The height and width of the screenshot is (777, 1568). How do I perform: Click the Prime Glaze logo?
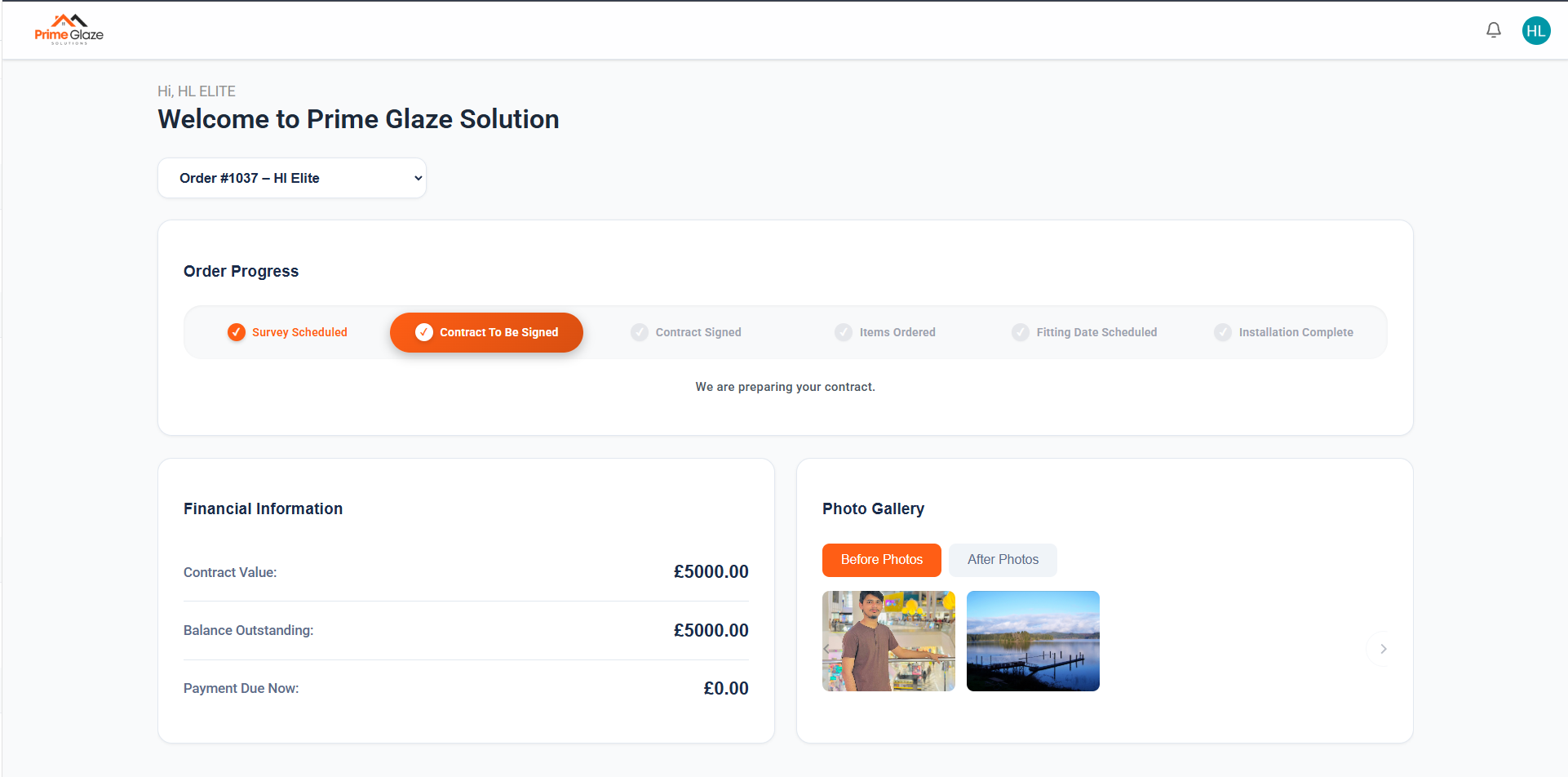coord(69,29)
